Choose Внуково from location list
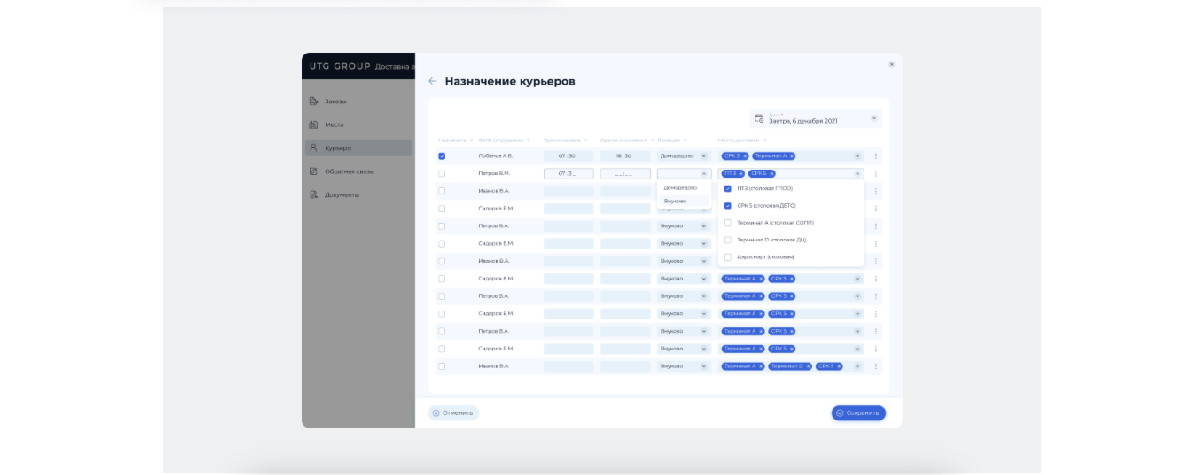The width and height of the screenshot is (1200, 475). (x=676, y=201)
